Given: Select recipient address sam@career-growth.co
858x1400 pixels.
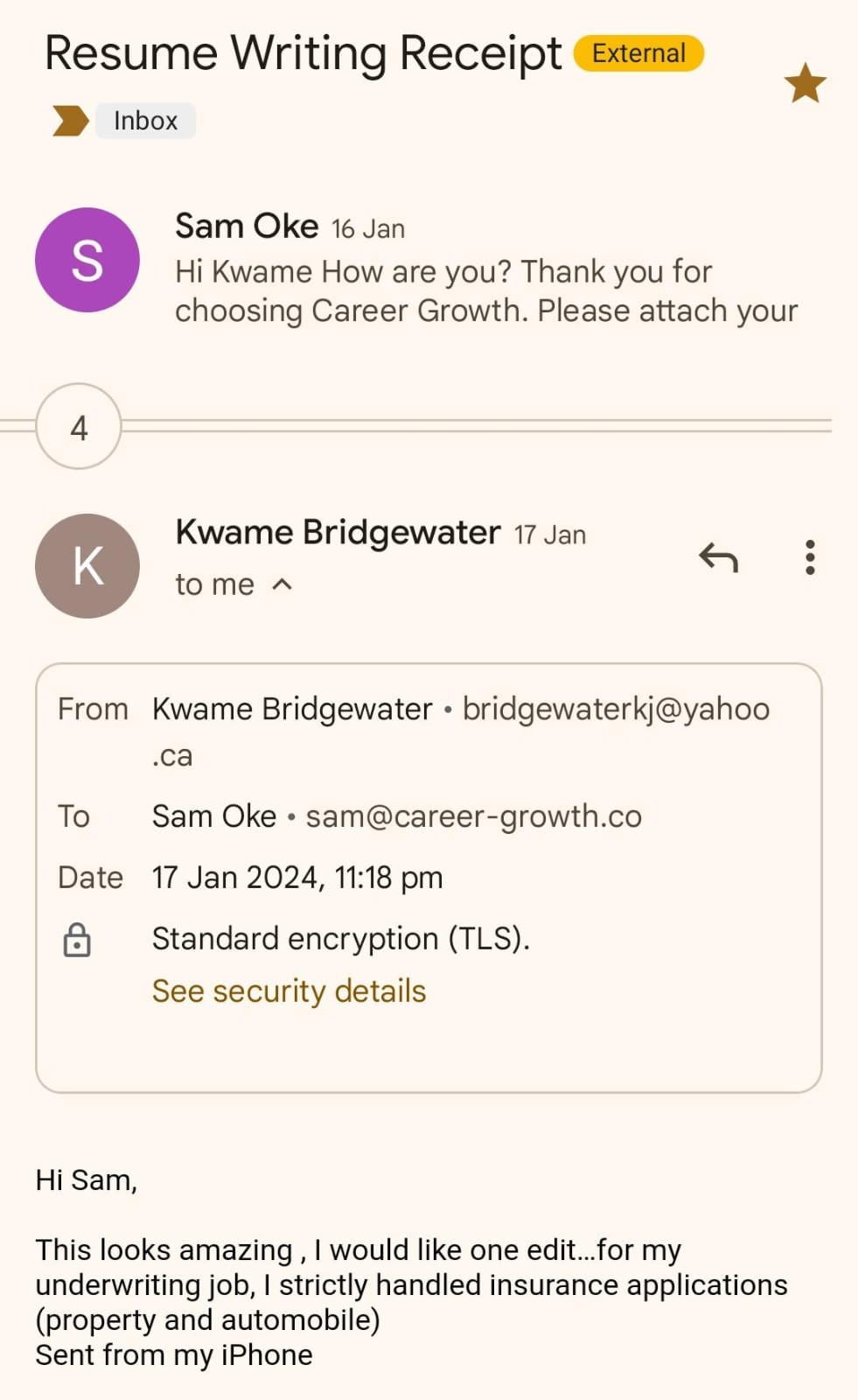Looking at the screenshot, I should pos(473,816).
